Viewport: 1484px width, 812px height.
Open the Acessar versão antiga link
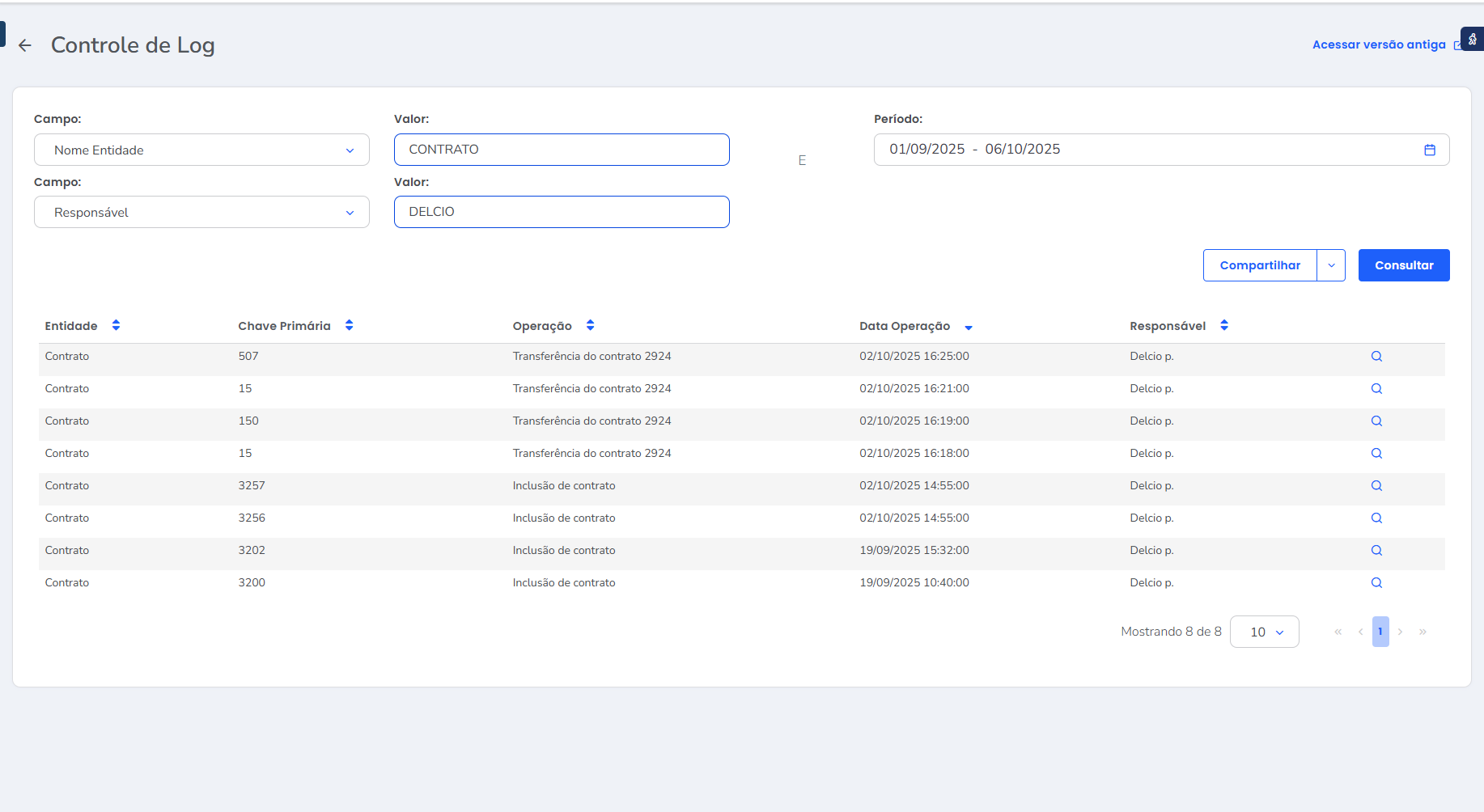(x=1379, y=44)
